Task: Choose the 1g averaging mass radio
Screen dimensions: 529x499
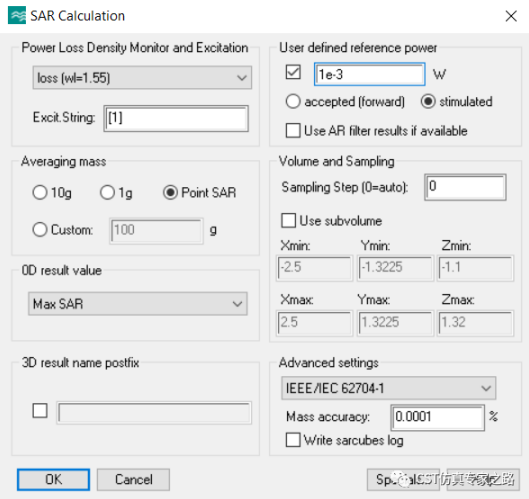Action: [107, 193]
